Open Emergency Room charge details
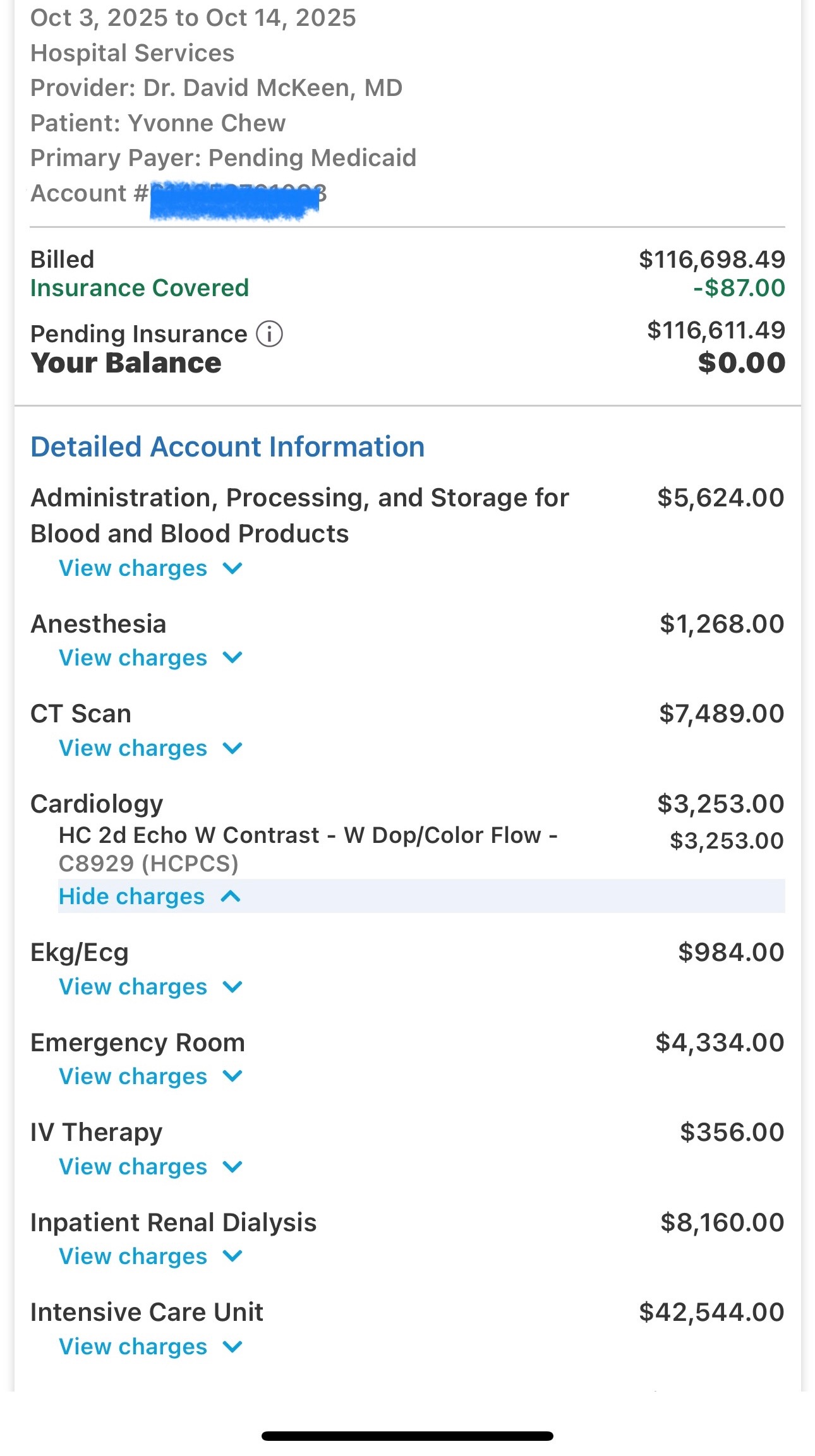 click(133, 1077)
